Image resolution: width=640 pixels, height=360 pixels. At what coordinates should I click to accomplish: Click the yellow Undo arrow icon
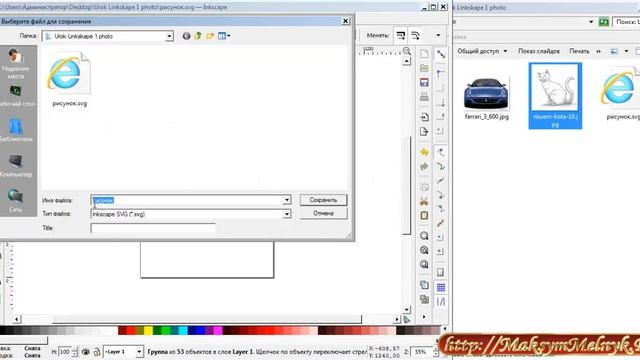[424, 152]
